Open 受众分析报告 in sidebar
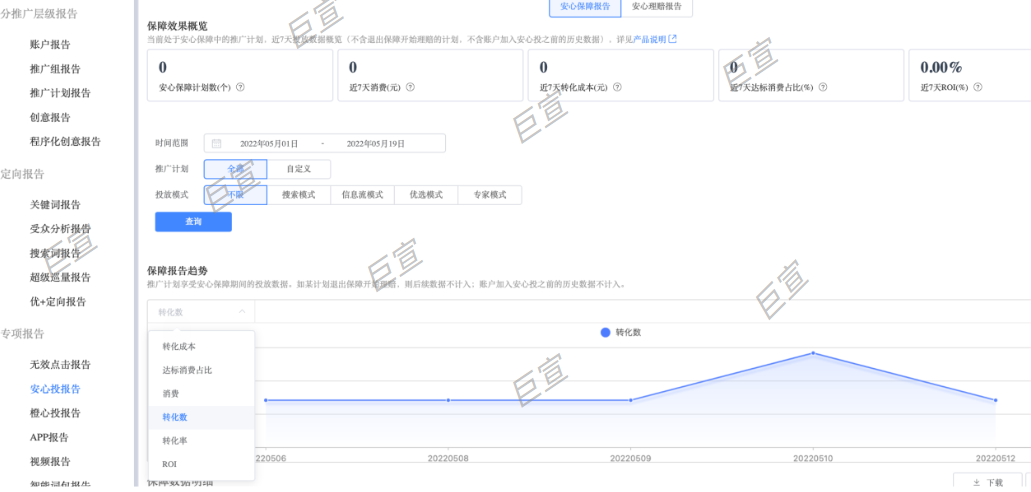 [60, 229]
